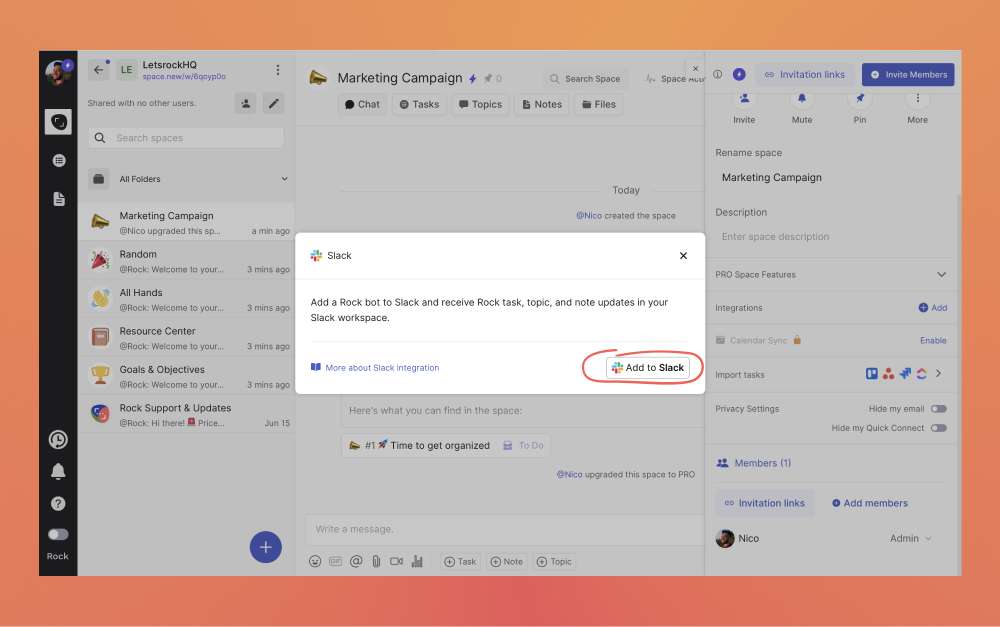Click the Invitation links button at top
This screenshot has height=627, width=1000.
(805, 75)
